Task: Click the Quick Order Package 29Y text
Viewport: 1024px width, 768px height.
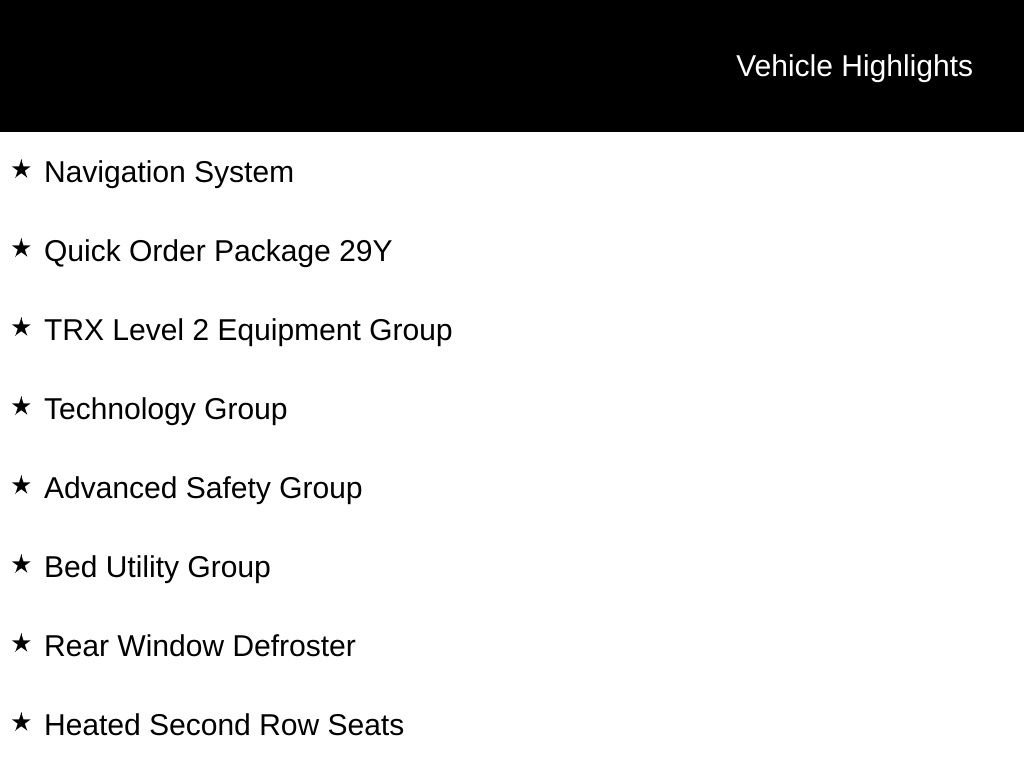Action: (218, 251)
